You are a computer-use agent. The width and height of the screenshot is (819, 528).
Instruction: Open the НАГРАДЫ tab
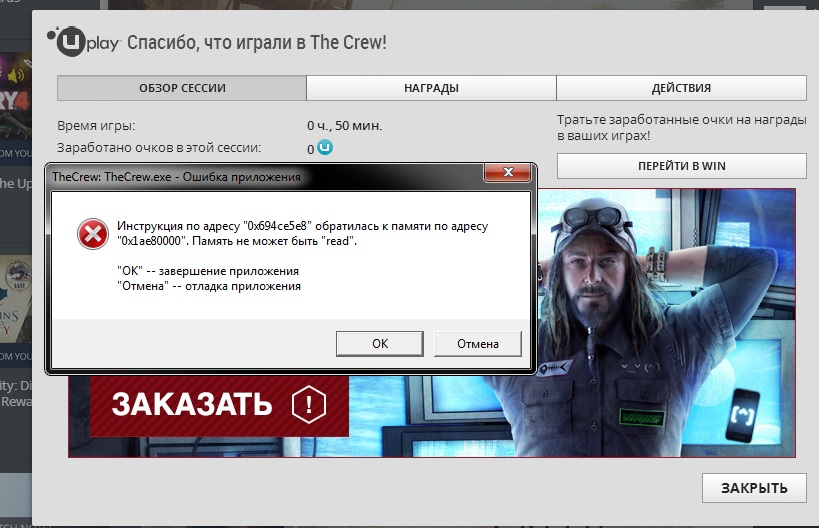[431, 88]
